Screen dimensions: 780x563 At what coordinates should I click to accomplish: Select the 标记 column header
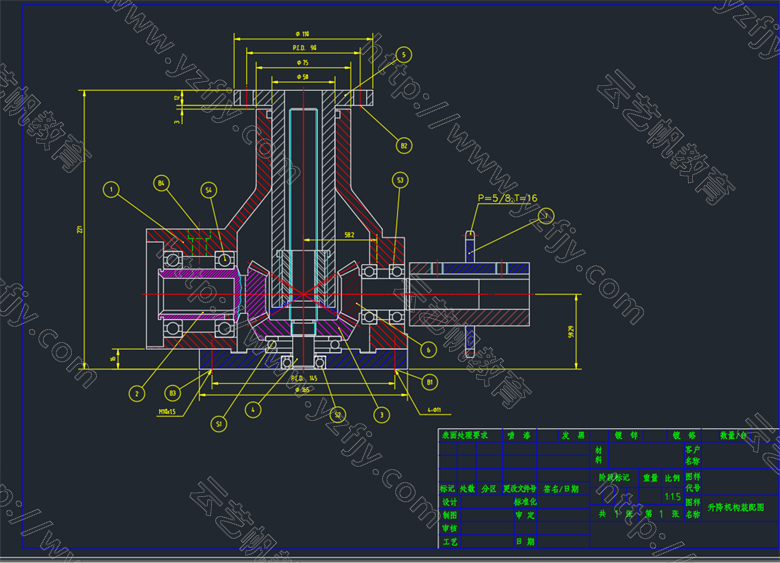[447, 489]
